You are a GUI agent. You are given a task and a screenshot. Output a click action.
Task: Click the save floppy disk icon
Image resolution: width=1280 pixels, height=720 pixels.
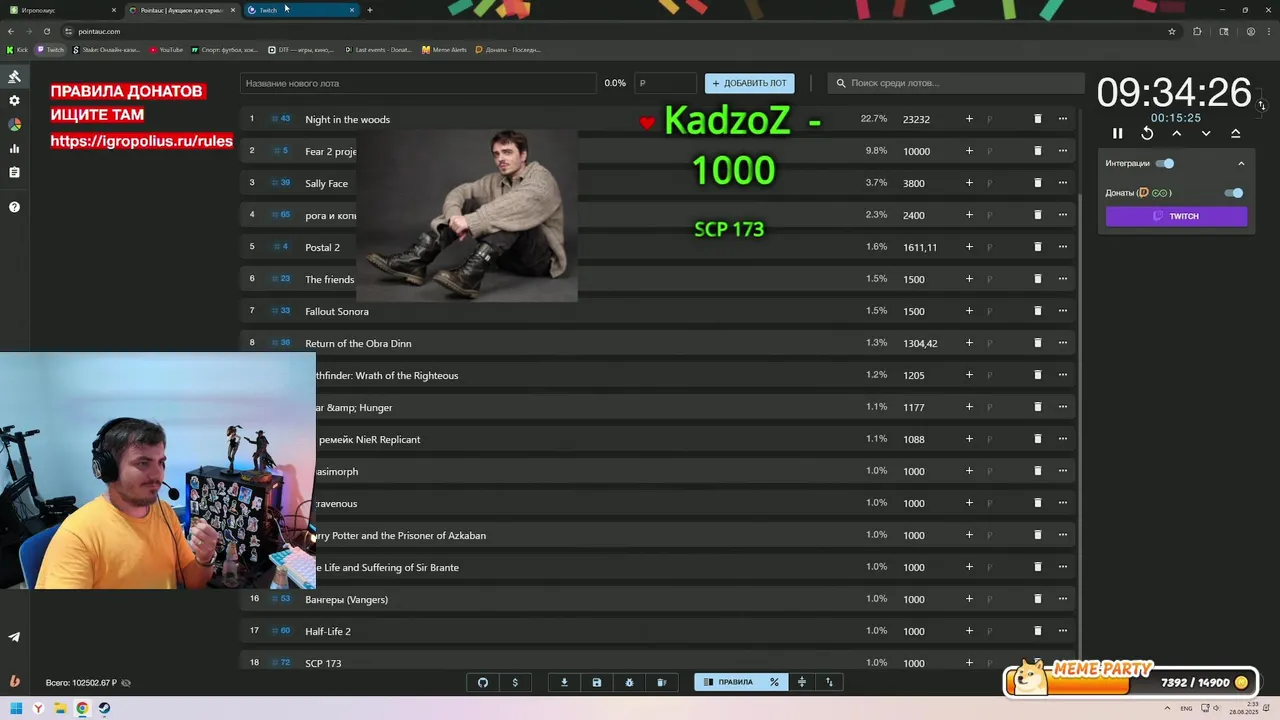pos(597,682)
